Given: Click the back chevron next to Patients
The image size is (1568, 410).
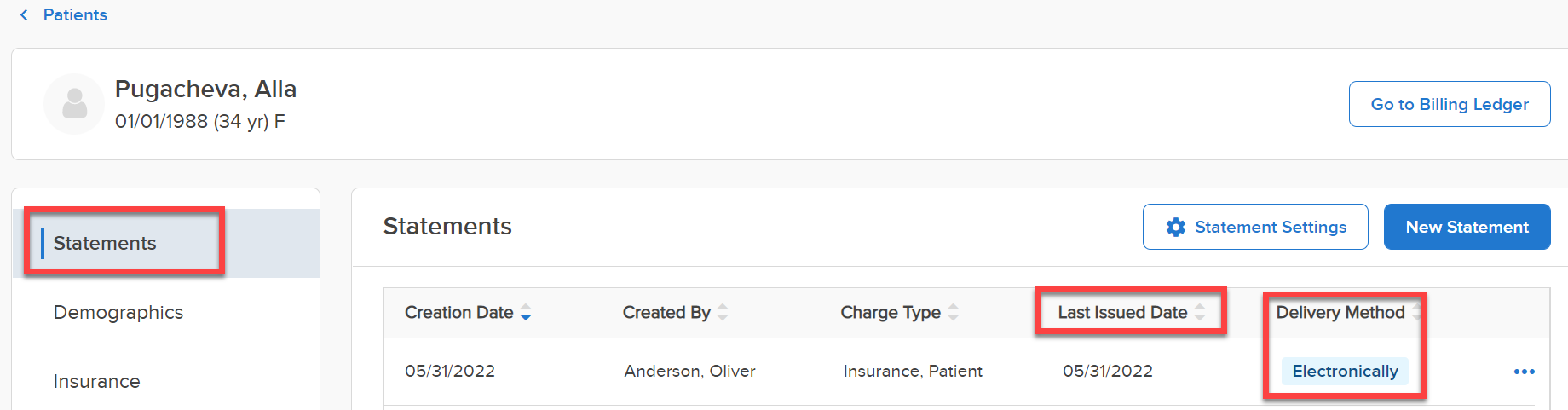Looking at the screenshot, I should pyautogui.click(x=24, y=14).
